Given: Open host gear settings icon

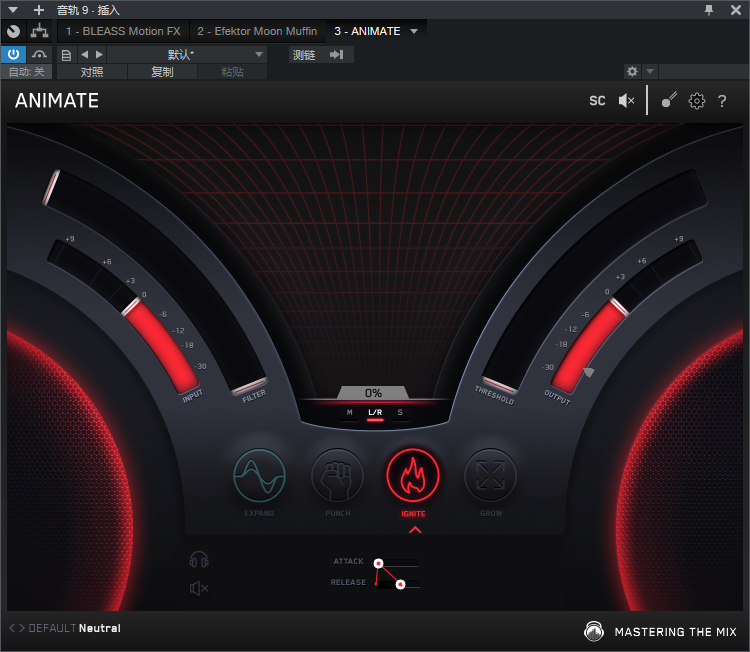Looking at the screenshot, I should coord(632,72).
